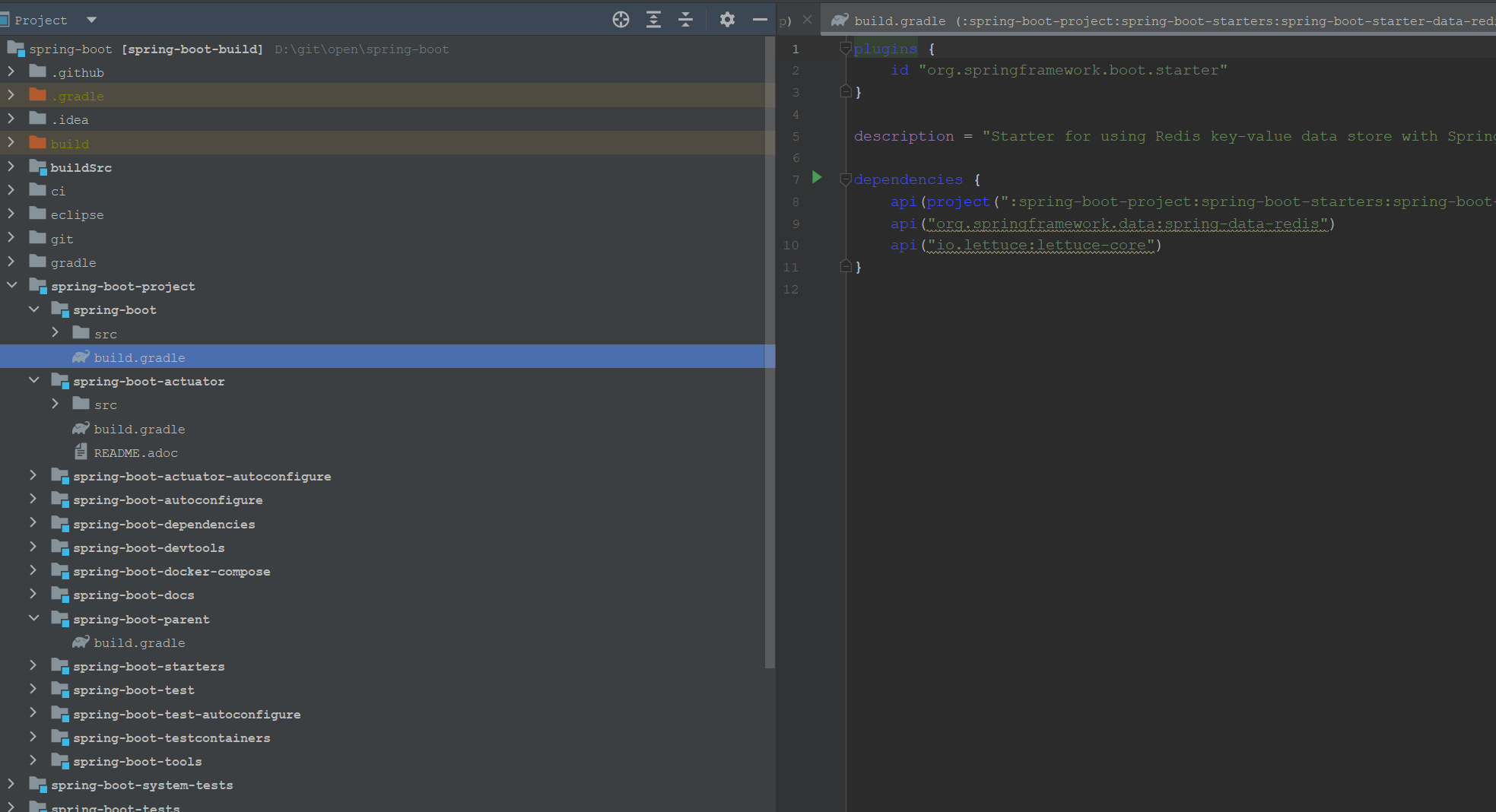Click Gradle elephant icon of actuator build.gradle
The image size is (1496, 812).
81,429
